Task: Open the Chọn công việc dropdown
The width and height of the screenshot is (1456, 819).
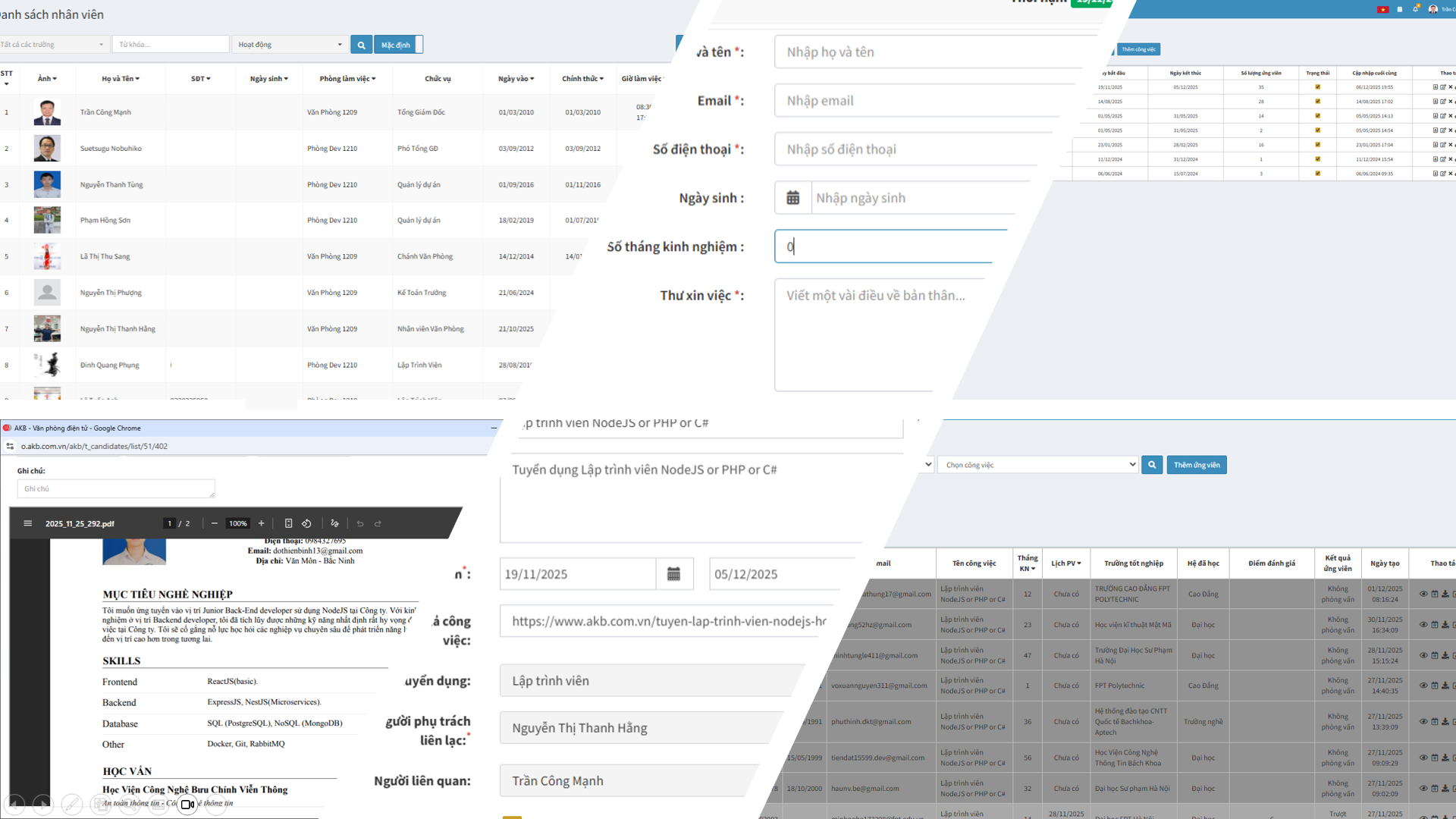Action: click(x=1037, y=465)
